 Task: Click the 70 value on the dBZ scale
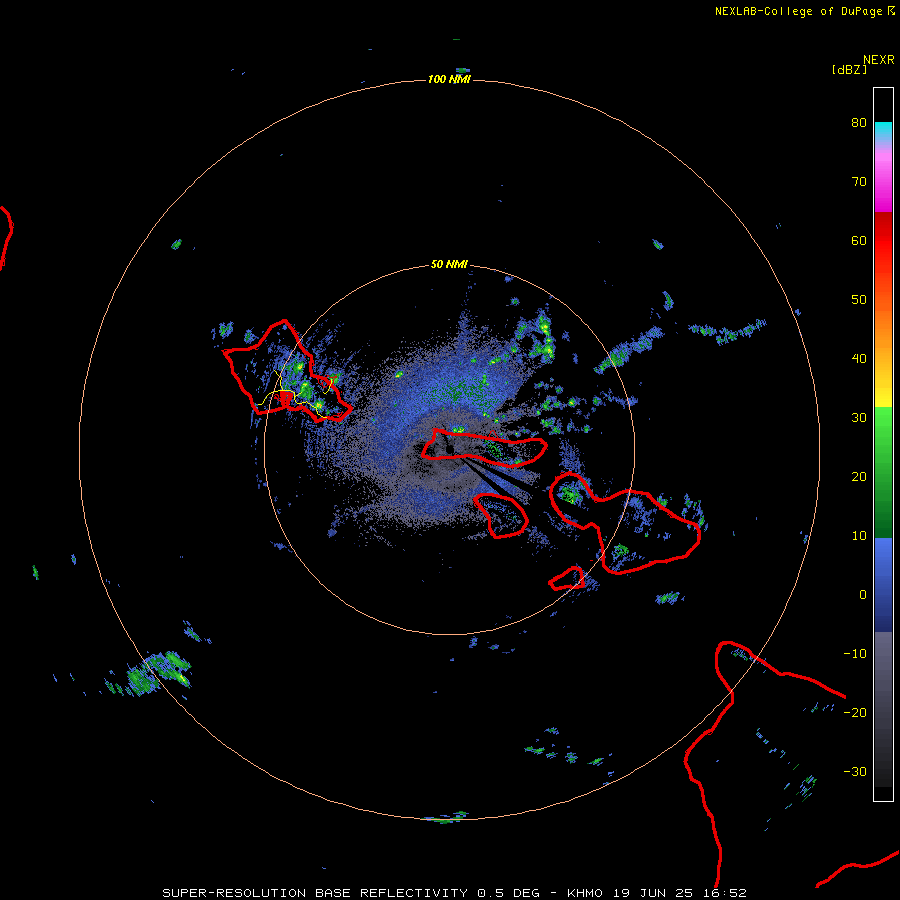pyautogui.click(x=859, y=182)
